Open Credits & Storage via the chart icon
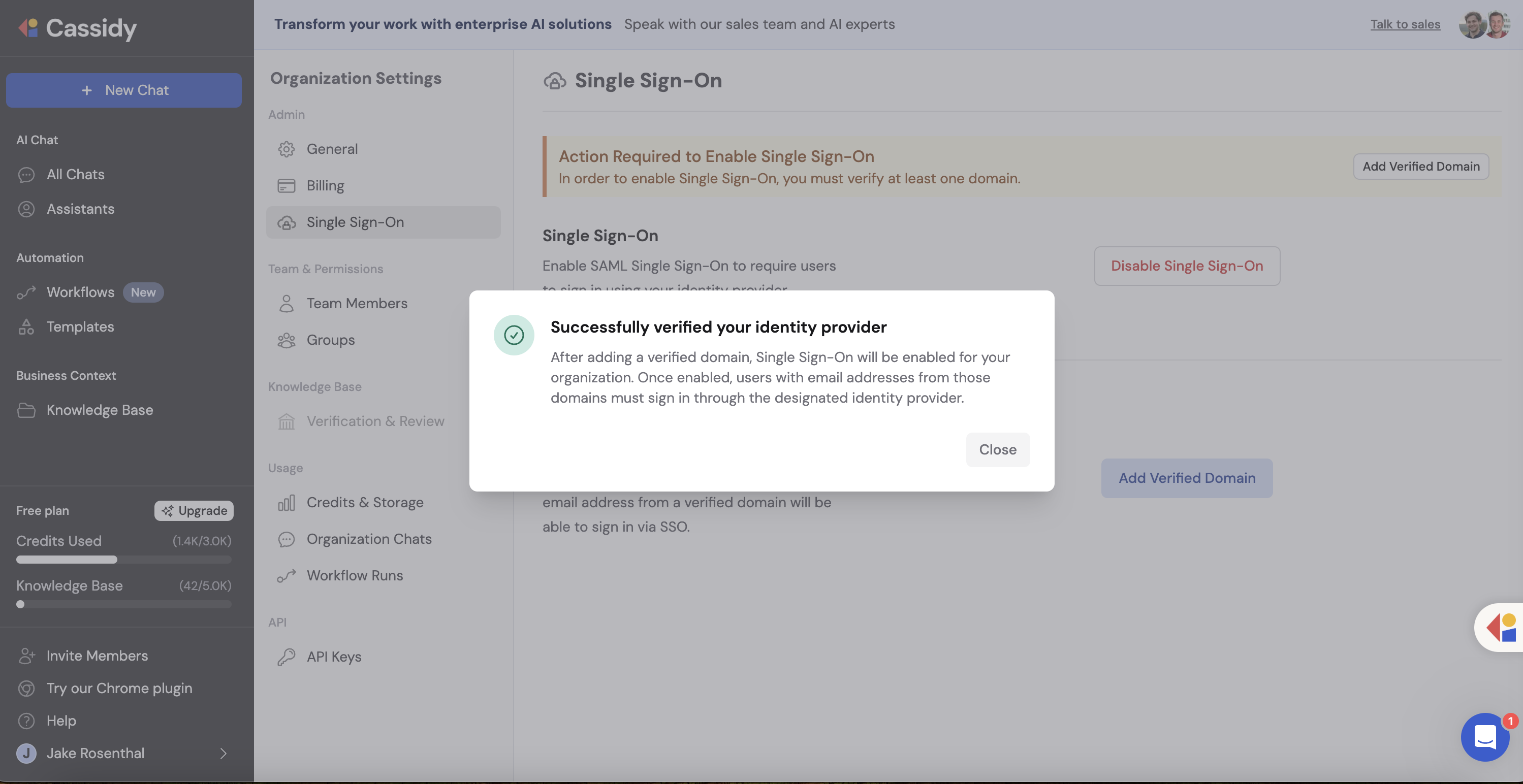Viewport: 1523px width, 784px height. [x=287, y=502]
